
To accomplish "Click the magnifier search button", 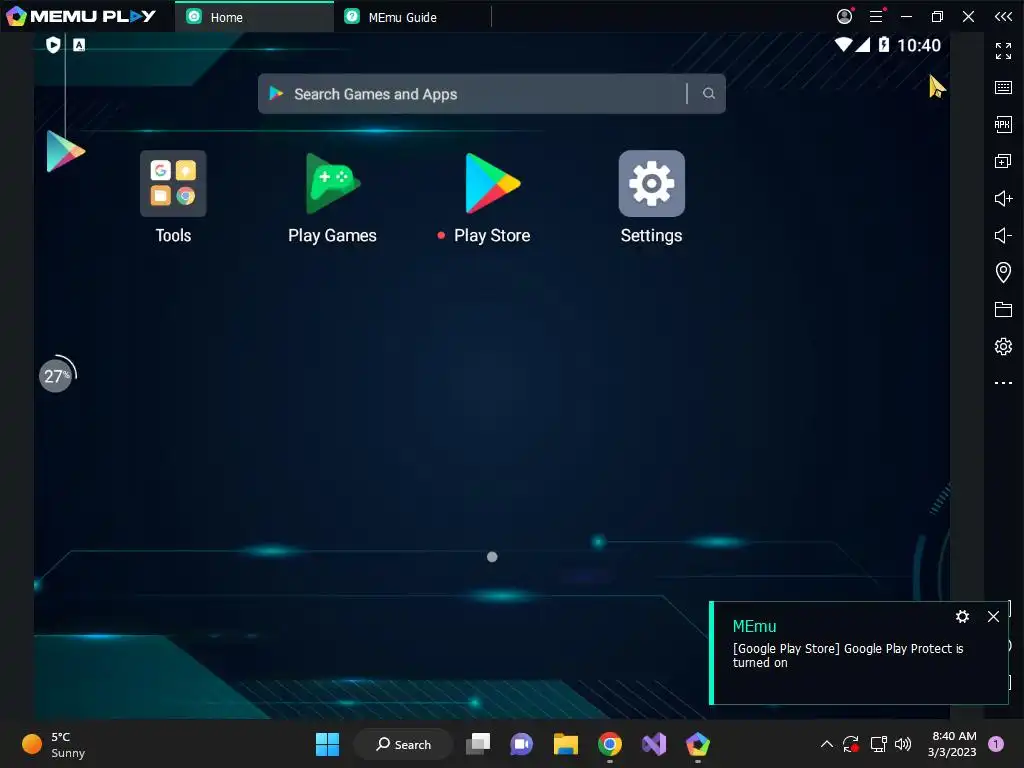I will 709,94.
